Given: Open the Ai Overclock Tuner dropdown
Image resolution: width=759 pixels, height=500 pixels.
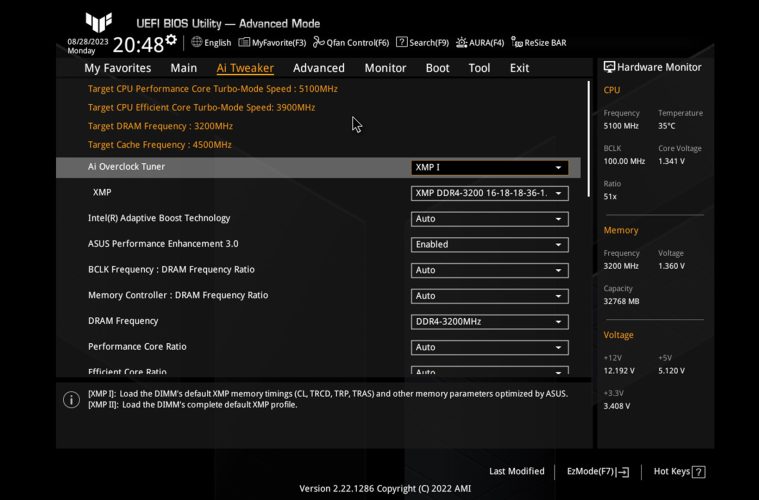Looking at the screenshot, I should pyautogui.click(x=489, y=167).
